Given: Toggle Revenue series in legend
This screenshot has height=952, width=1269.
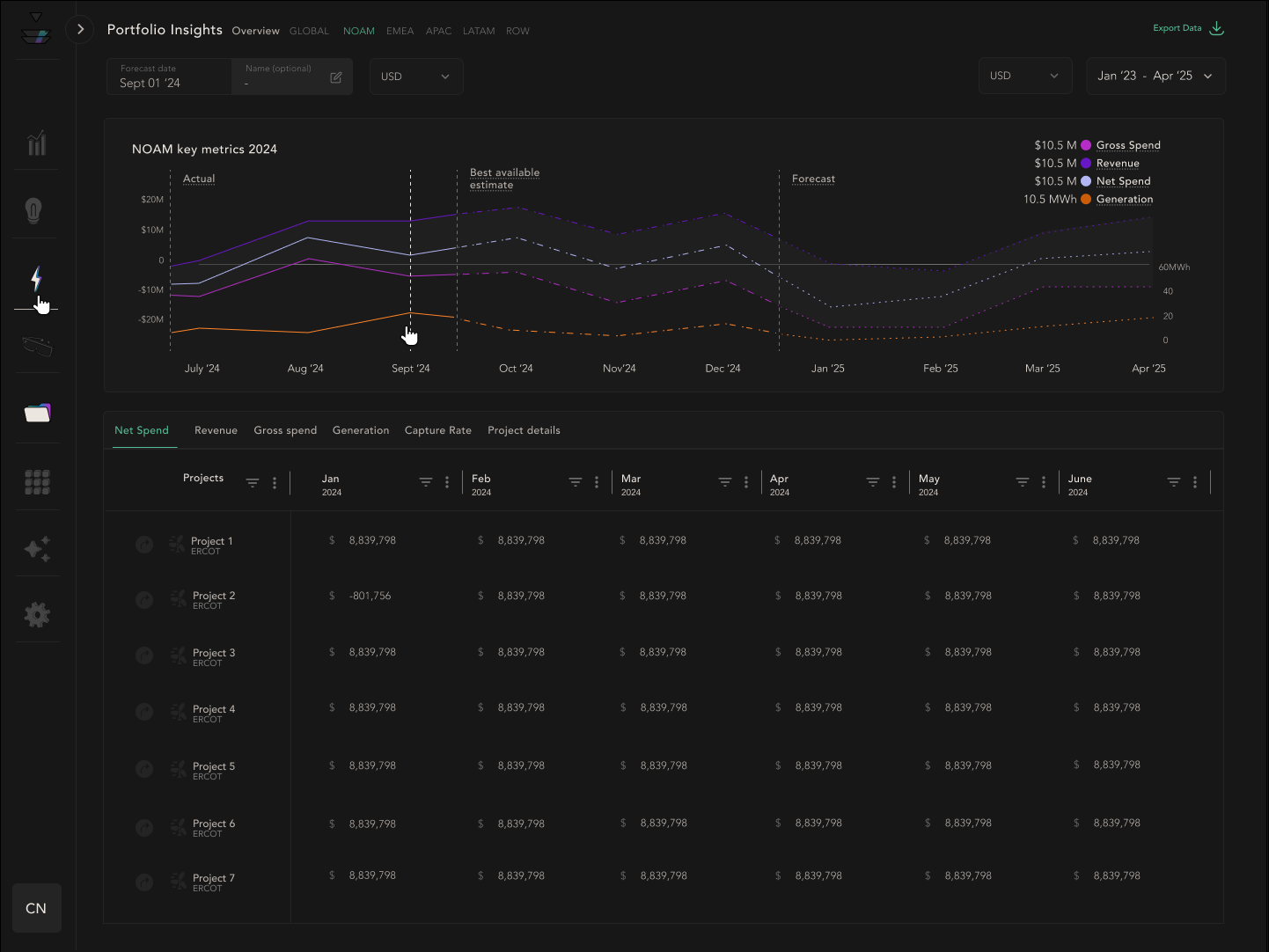Looking at the screenshot, I should pyautogui.click(x=1118, y=164).
